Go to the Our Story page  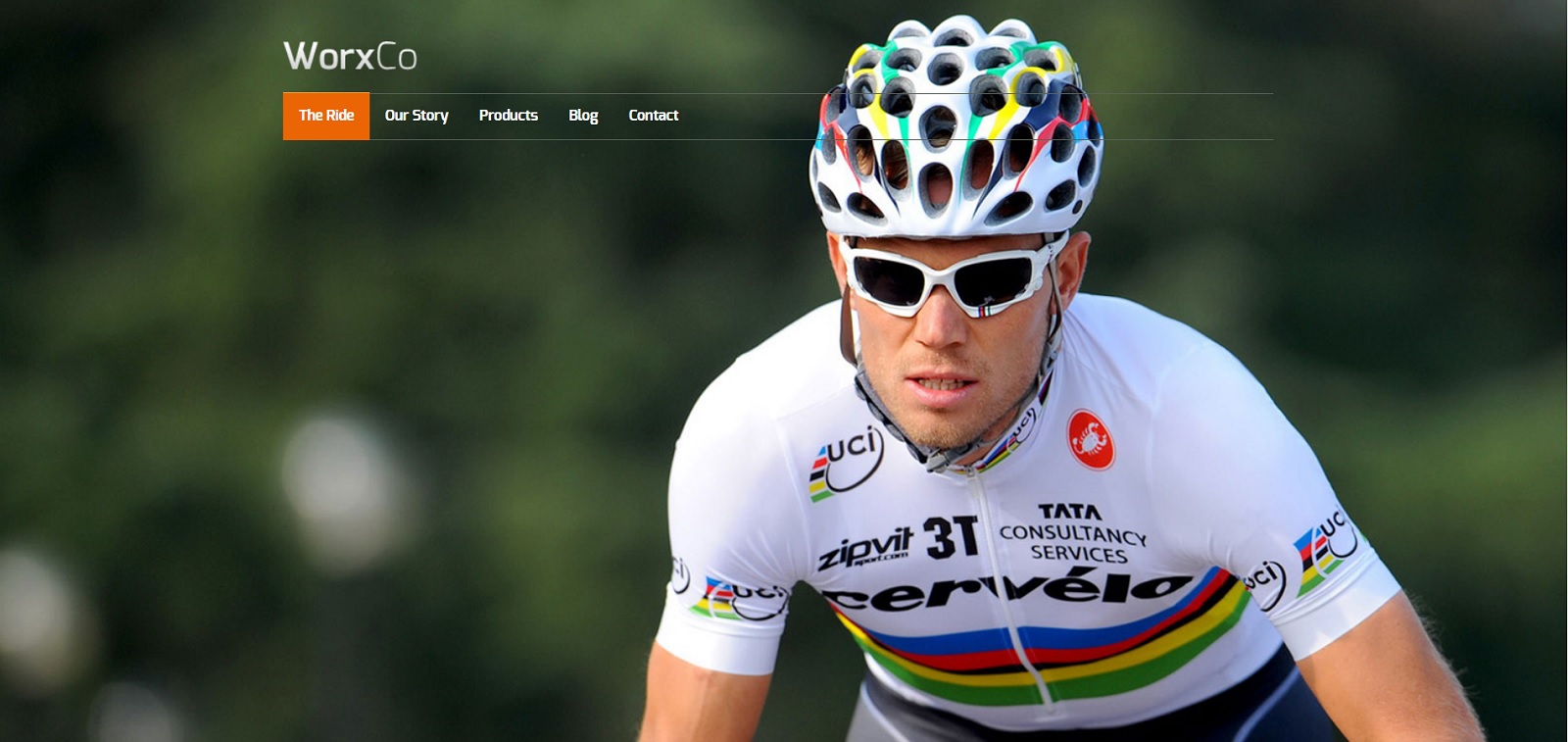[x=416, y=116]
